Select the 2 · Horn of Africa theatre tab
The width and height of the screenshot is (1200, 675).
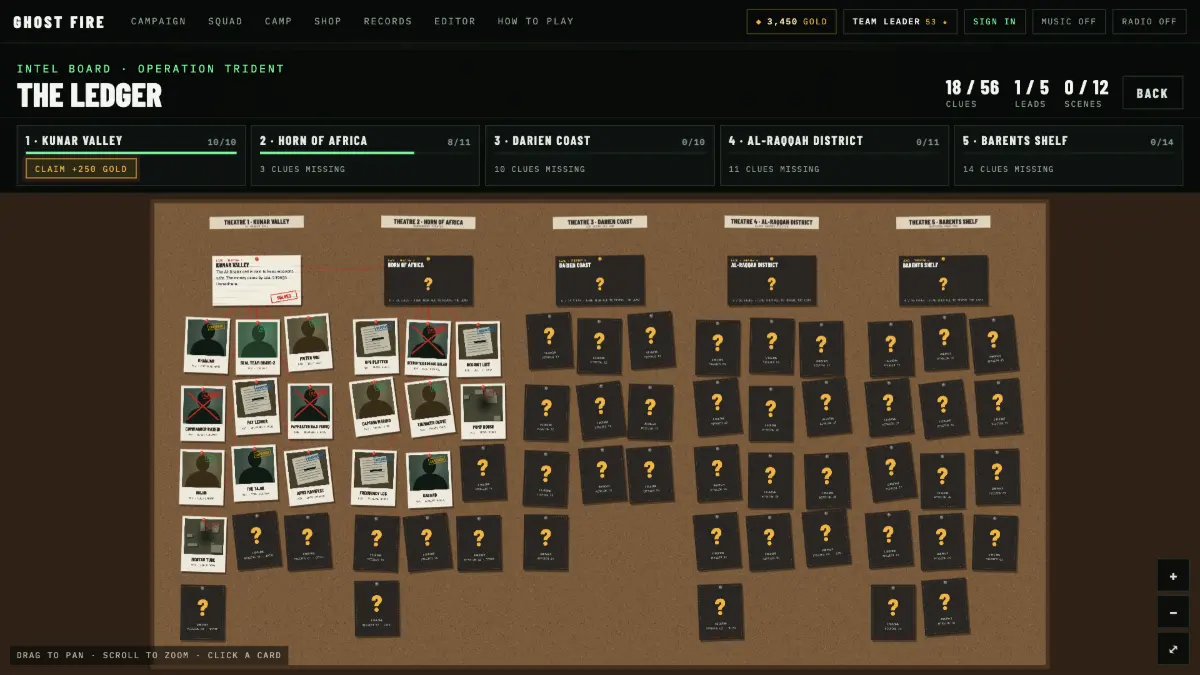(364, 155)
